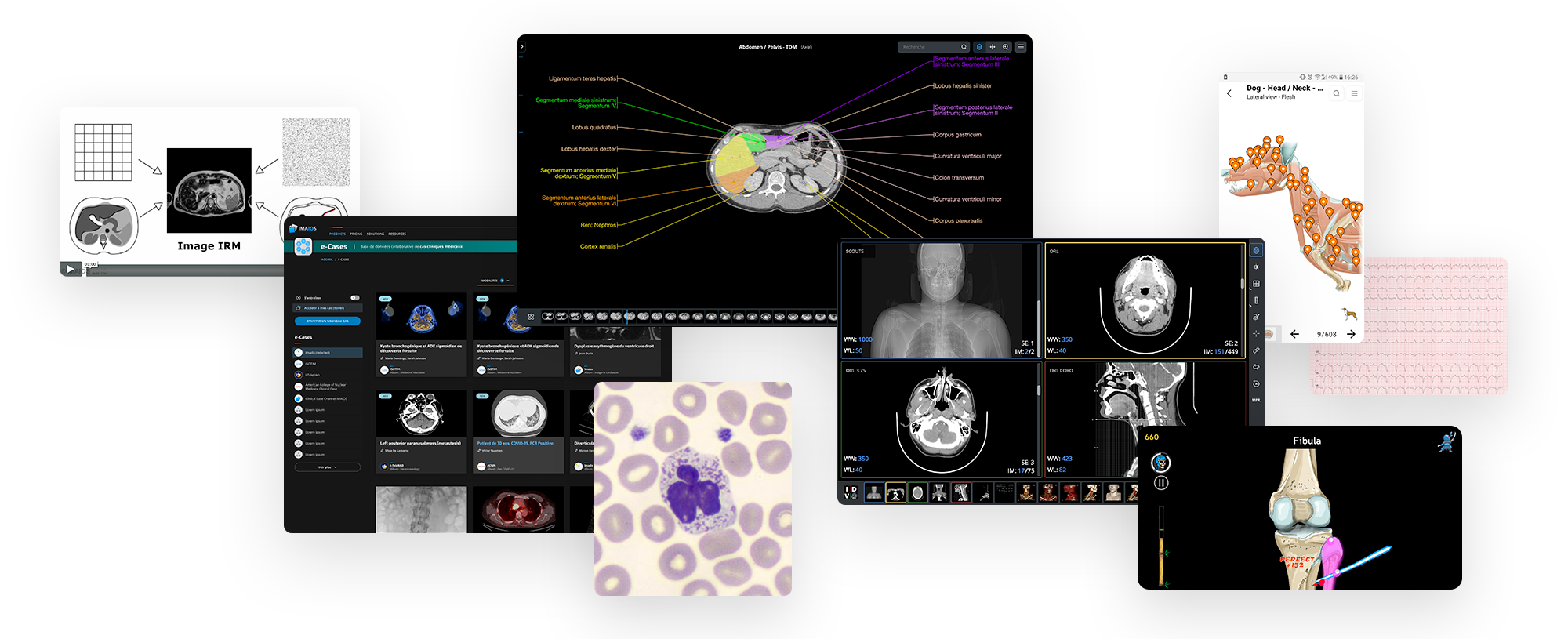Select brightness/windowing tool in DICOM toolbar
This screenshot has height=639, width=1568.
click(x=1256, y=267)
